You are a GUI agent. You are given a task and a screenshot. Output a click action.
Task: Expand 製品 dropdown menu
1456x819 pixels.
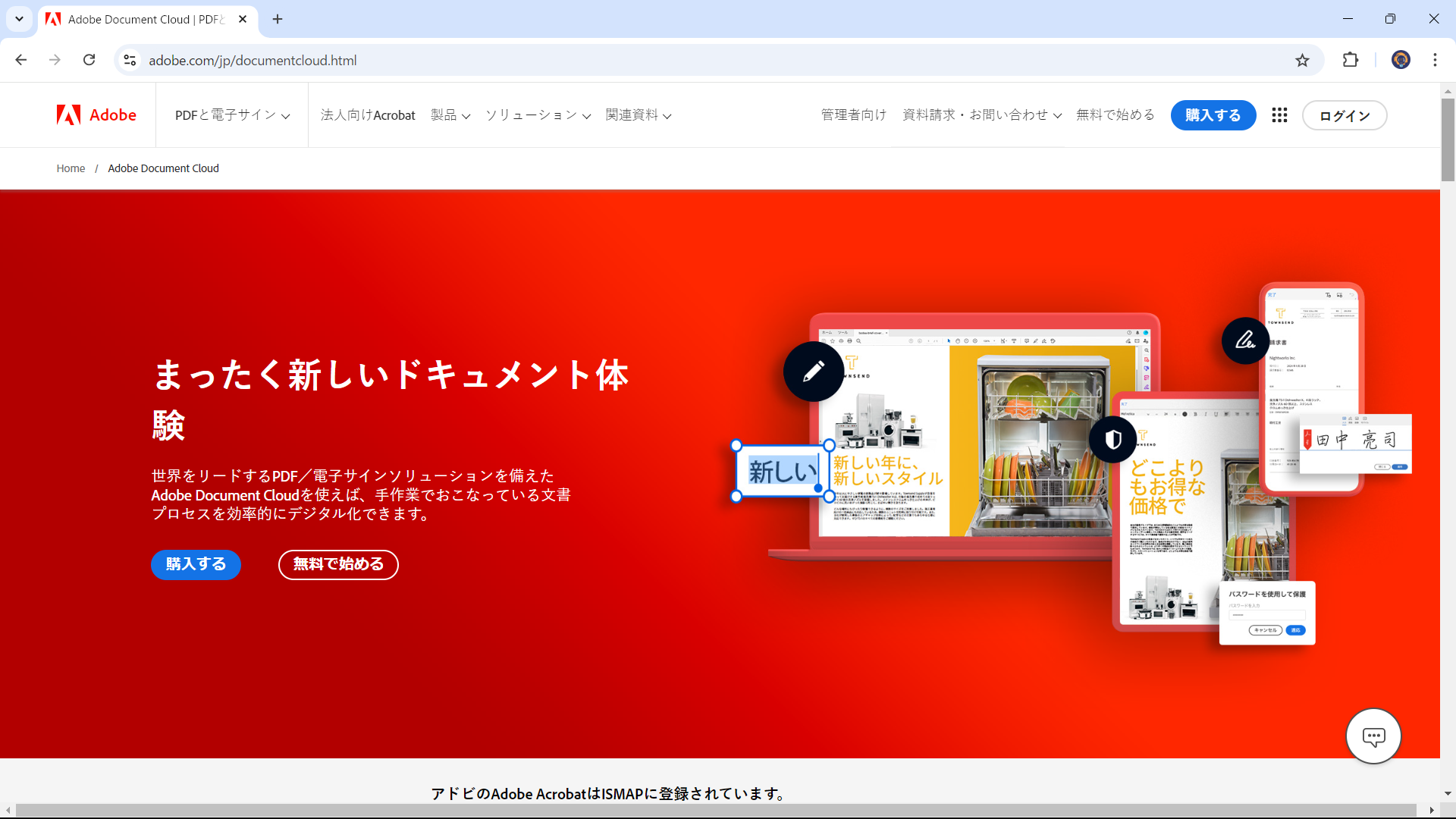tap(450, 115)
